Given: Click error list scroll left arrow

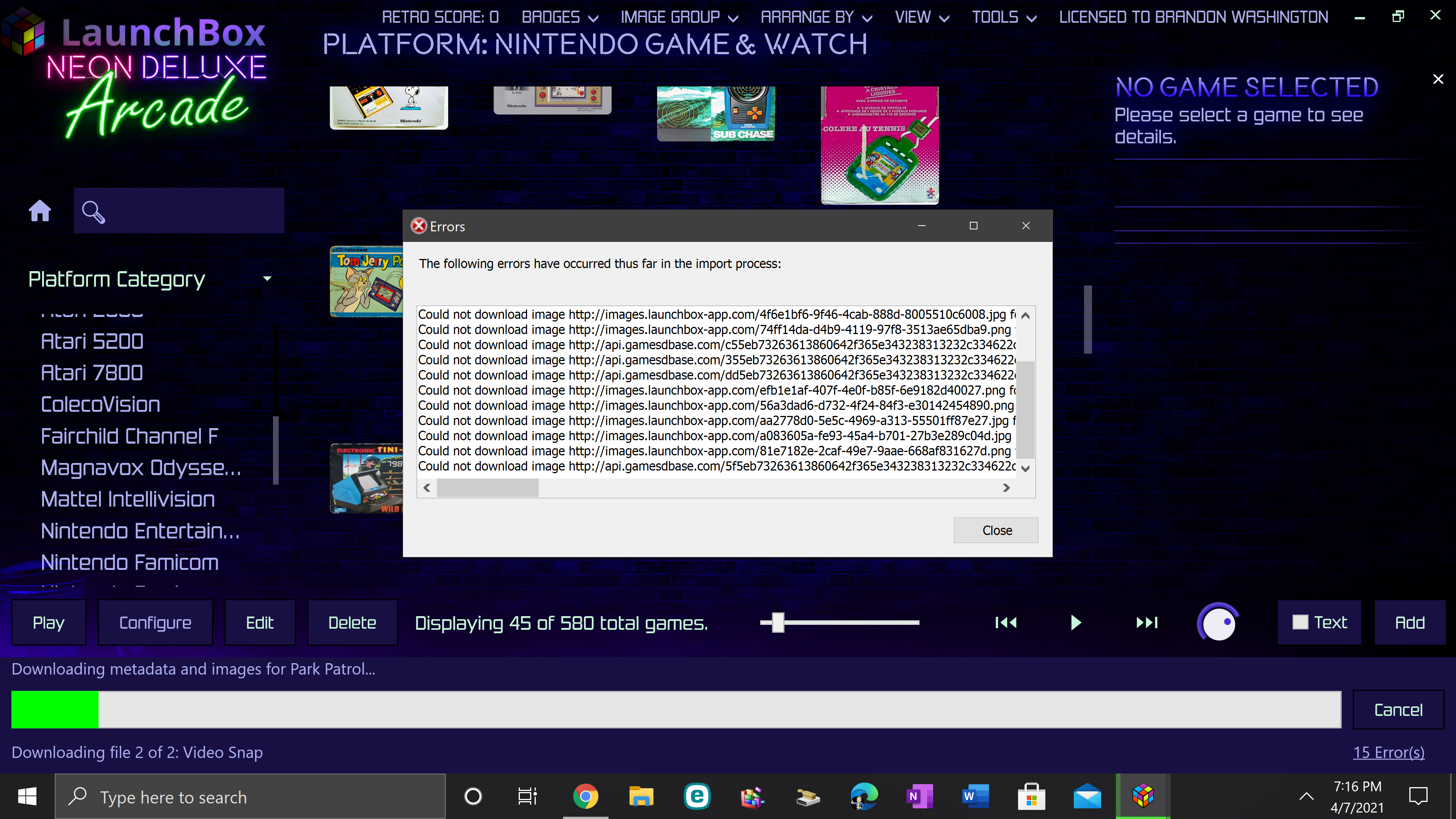Looking at the screenshot, I should [x=427, y=487].
